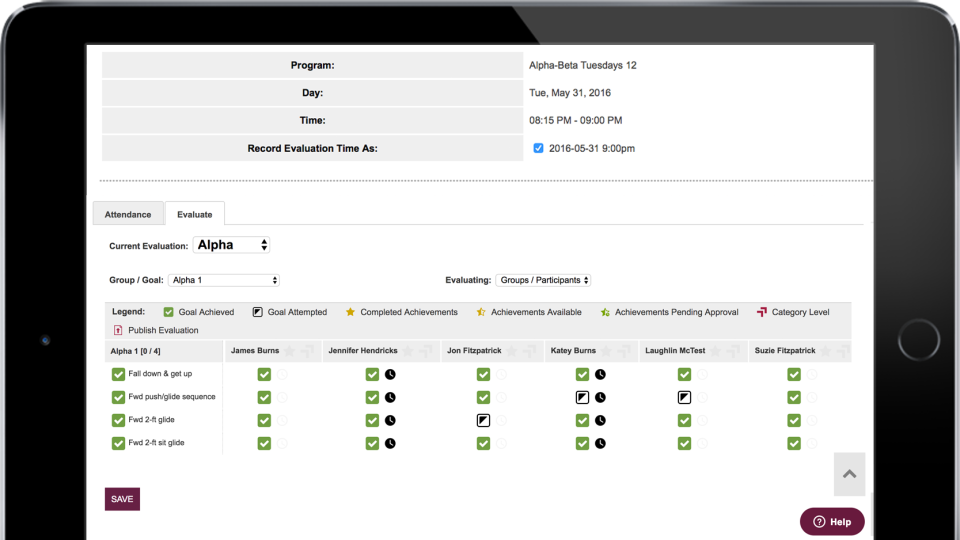Open the Group / Goal dropdown showing Alpha 1
960x540 pixels.
coord(224,280)
